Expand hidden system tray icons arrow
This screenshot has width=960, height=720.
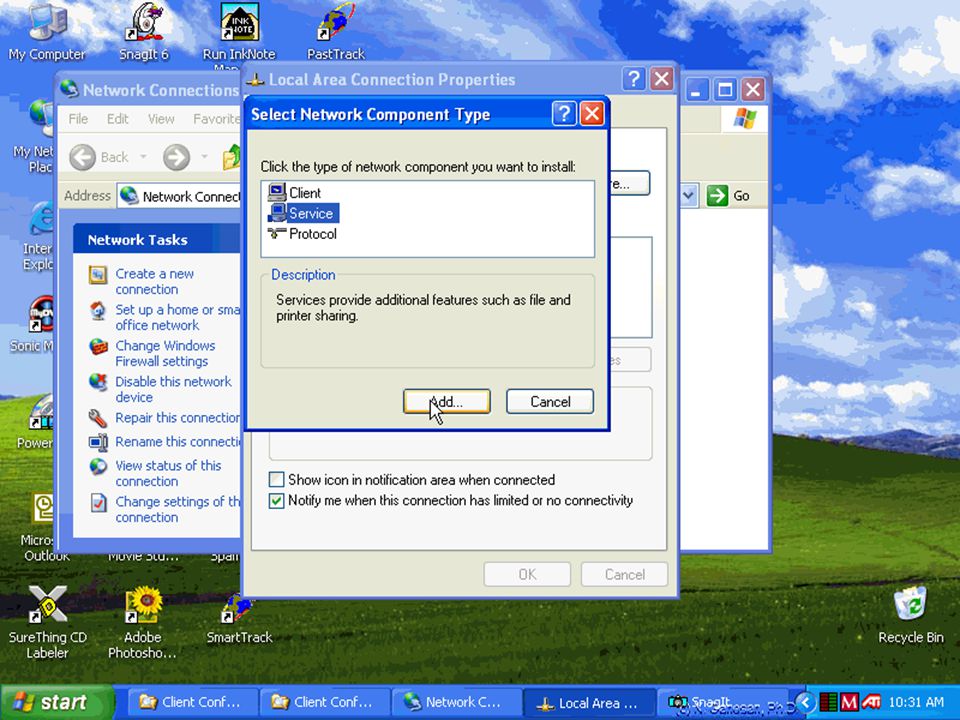[x=806, y=702]
